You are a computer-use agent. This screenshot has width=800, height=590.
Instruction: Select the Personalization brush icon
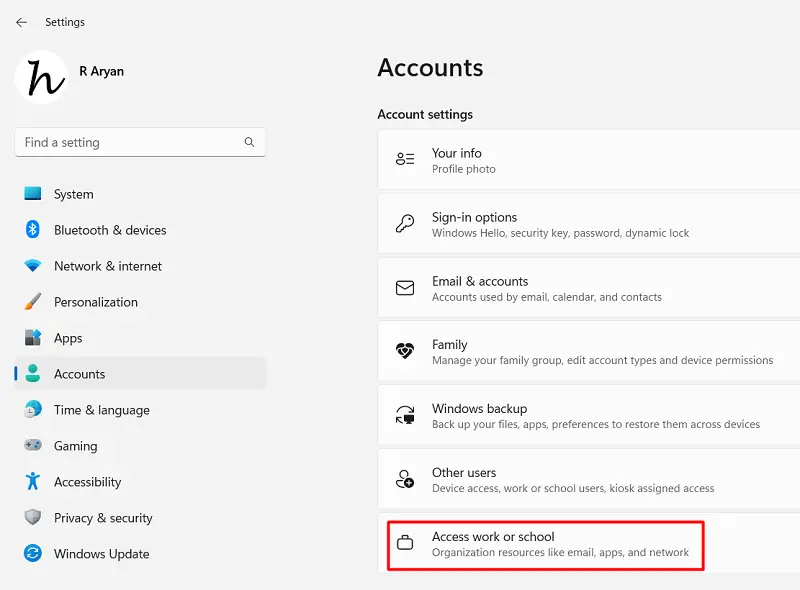click(x=33, y=302)
